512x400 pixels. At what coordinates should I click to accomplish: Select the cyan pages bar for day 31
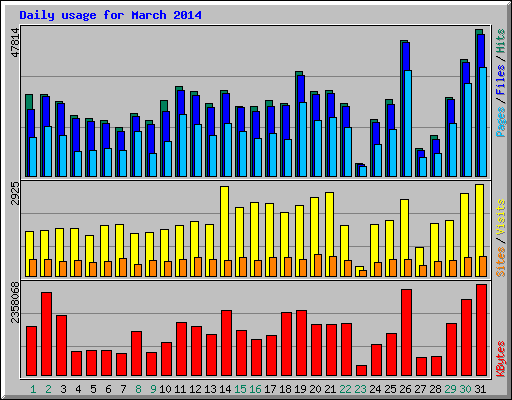pyautogui.click(x=483, y=122)
